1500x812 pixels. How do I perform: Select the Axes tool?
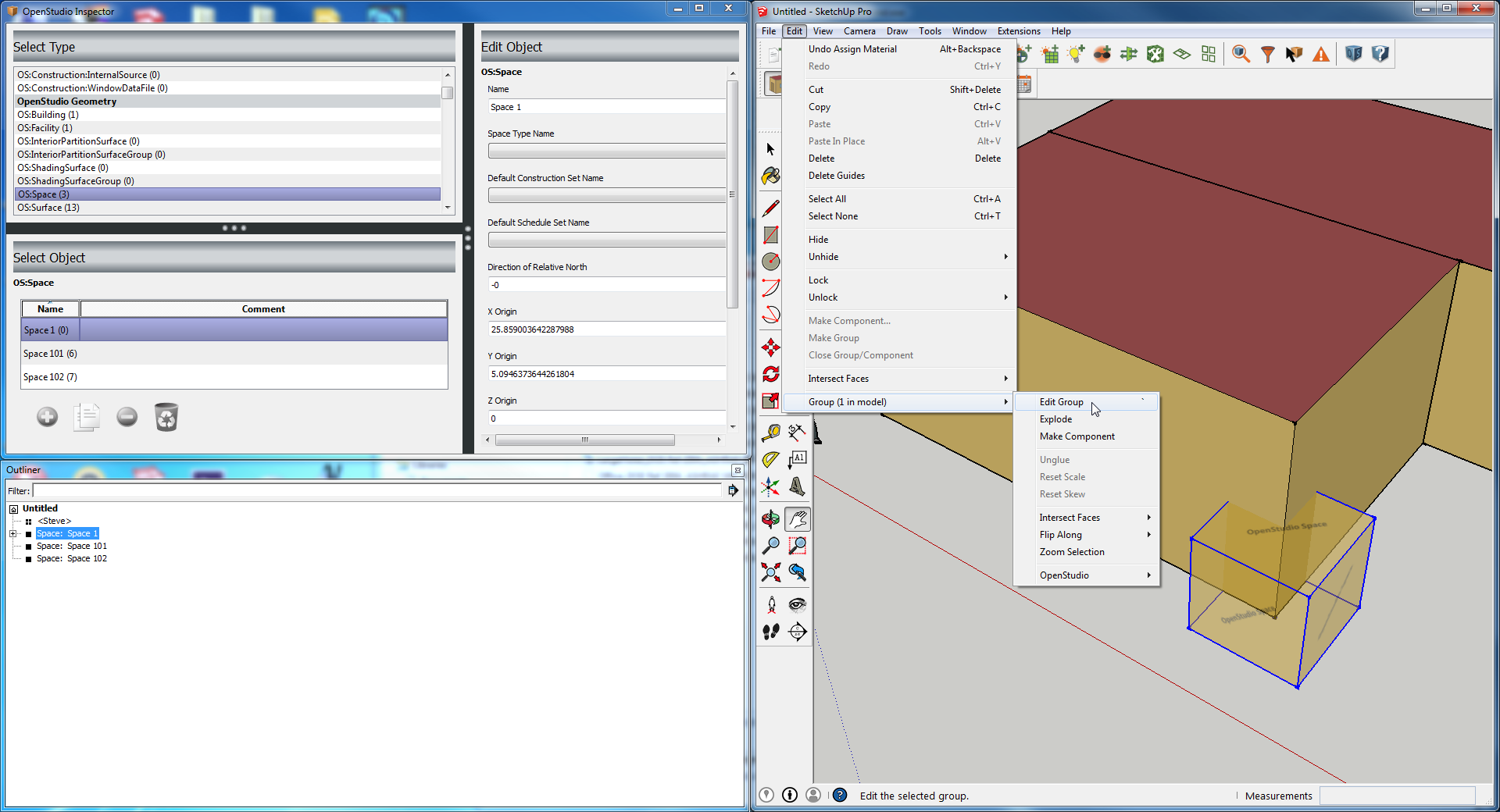770,486
